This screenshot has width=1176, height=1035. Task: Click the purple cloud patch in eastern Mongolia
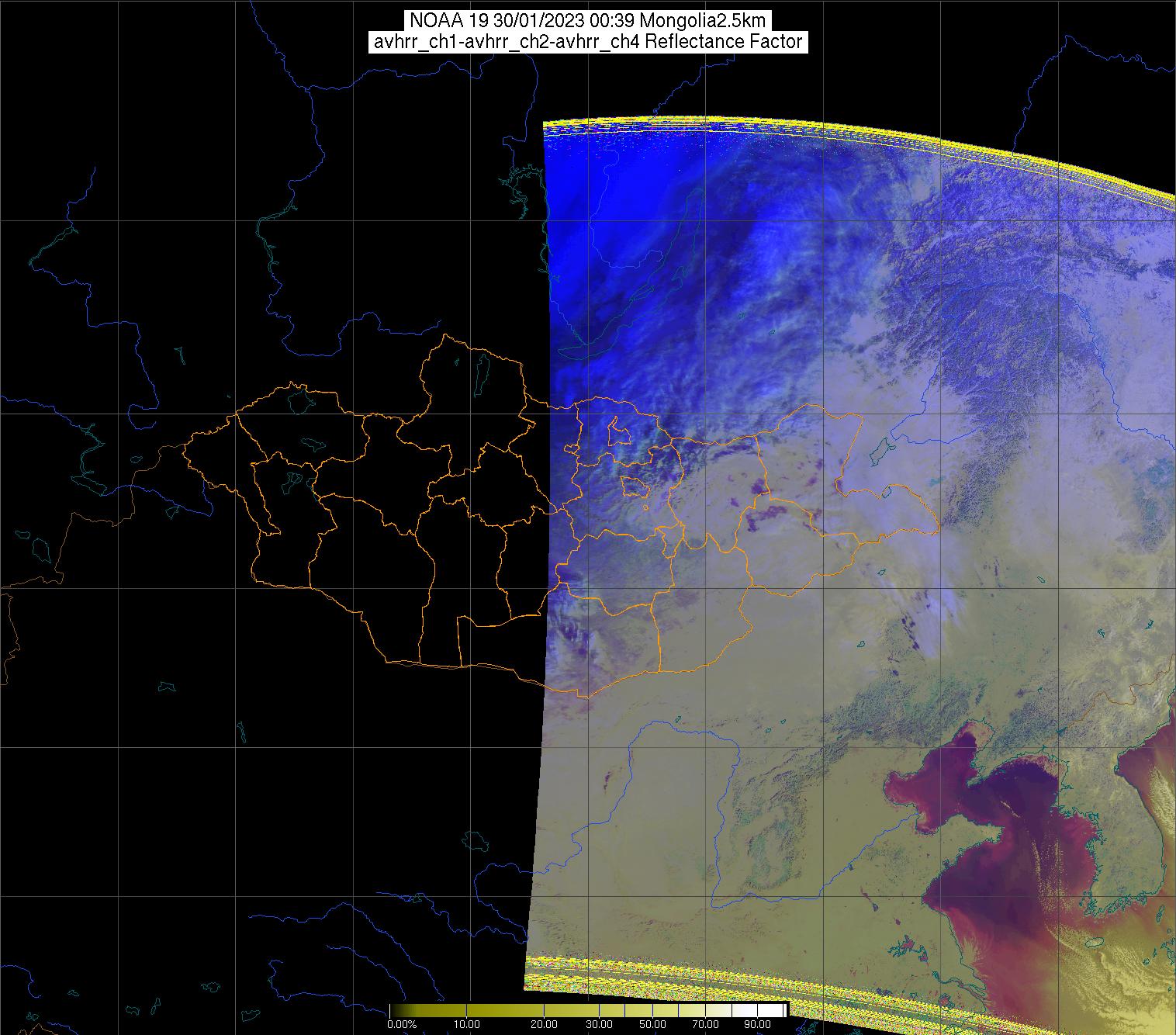[776, 514]
